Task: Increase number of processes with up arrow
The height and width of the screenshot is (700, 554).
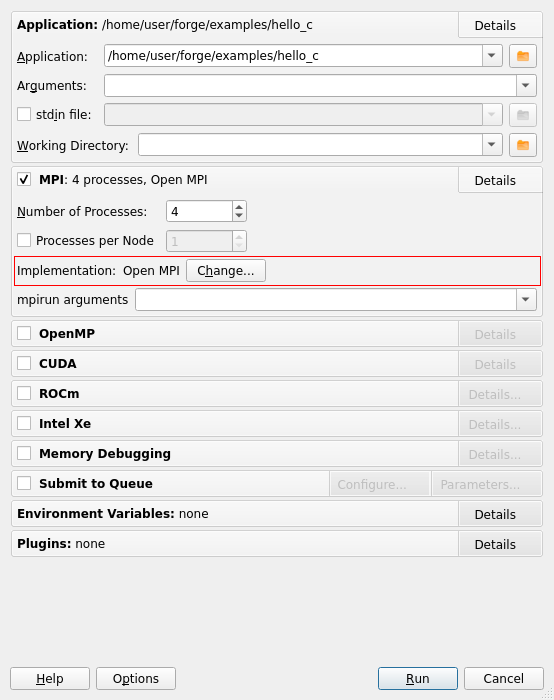Action: (x=239, y=207)
